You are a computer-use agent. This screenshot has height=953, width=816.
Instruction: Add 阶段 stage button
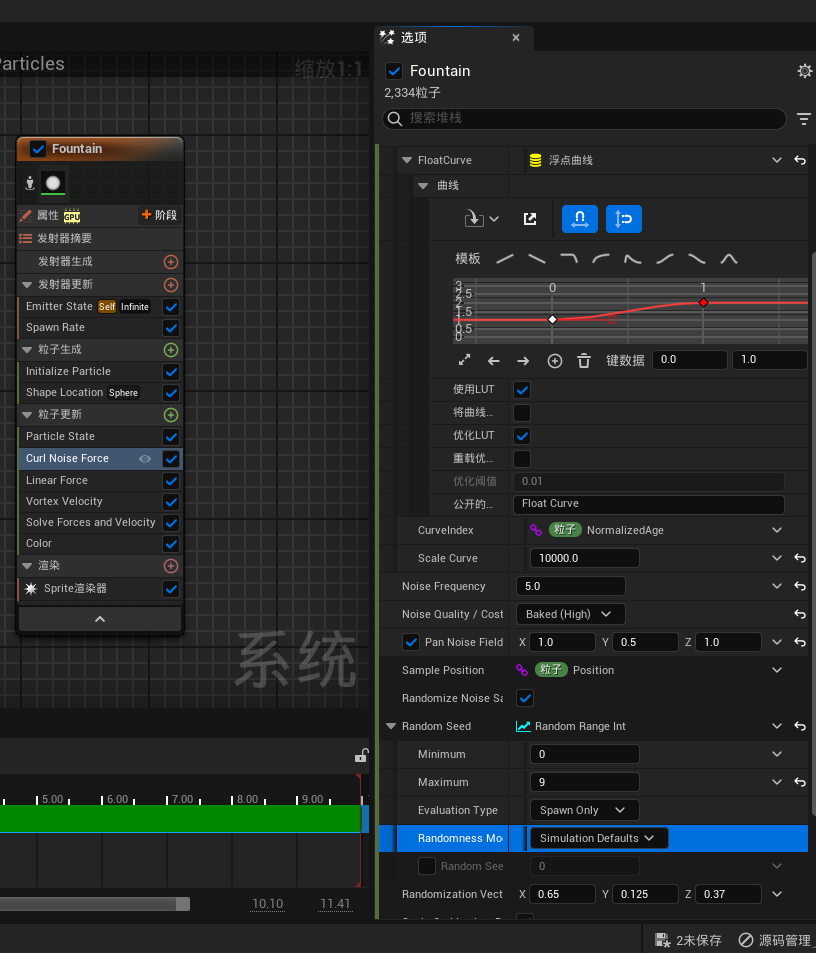pyautogui.click(x=159, y=215)
